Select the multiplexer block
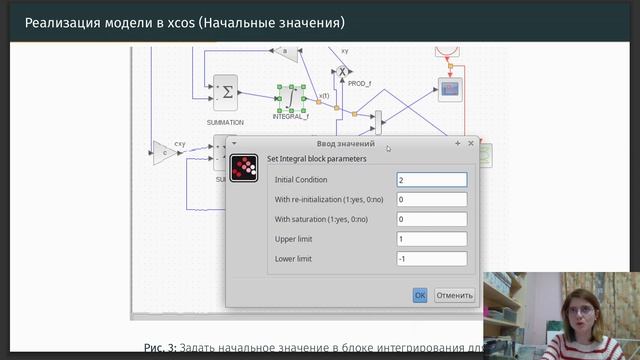 click(x=378, y=122)
